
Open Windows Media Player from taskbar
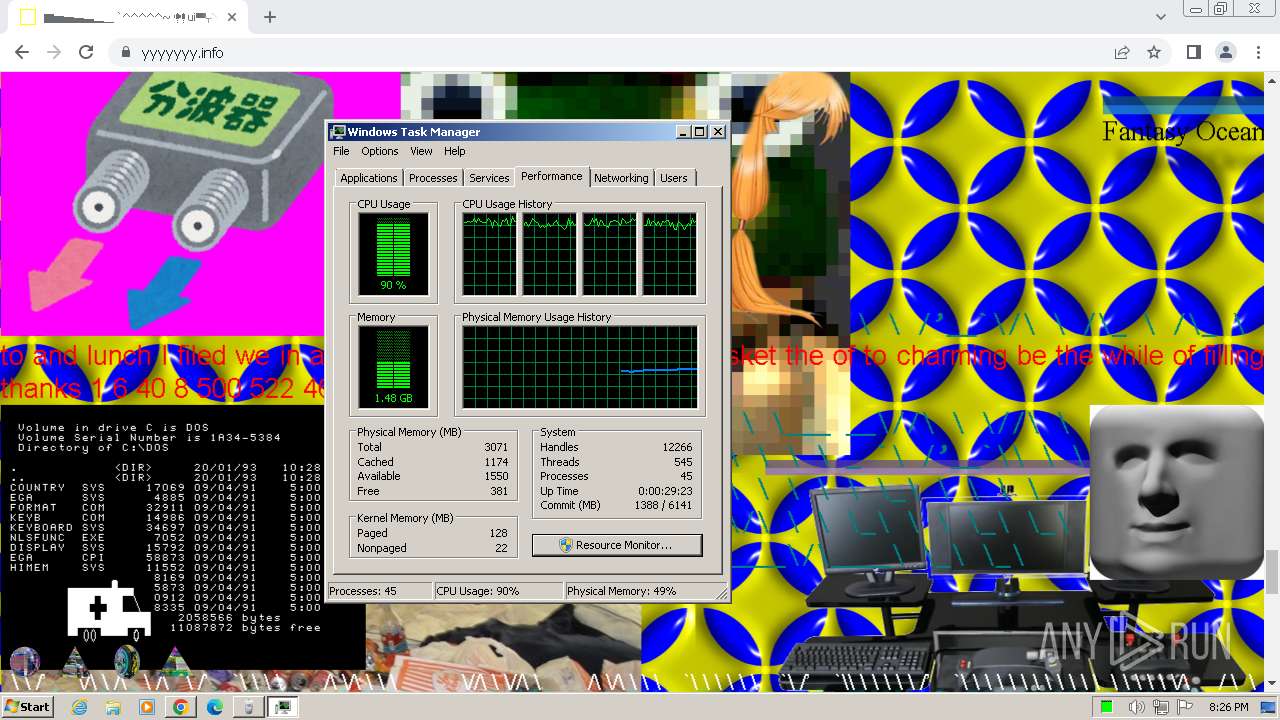(147, 707)
